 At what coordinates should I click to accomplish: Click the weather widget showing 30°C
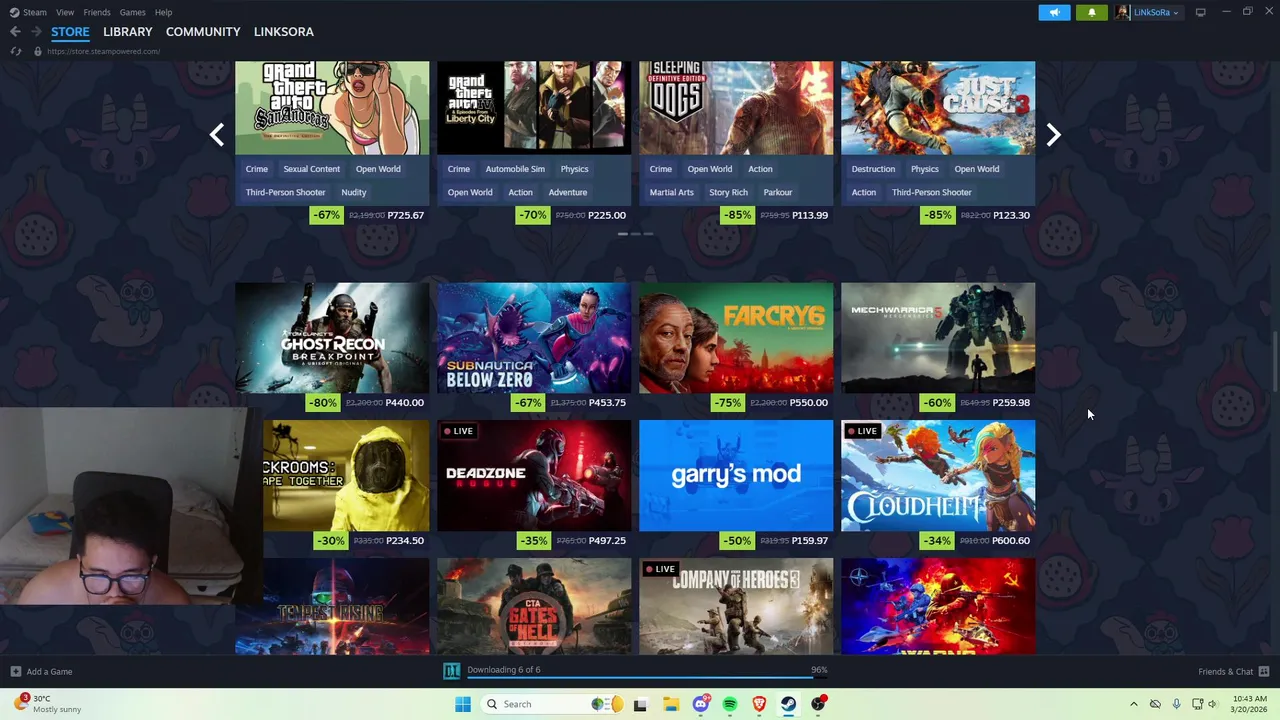pos(46,704)
